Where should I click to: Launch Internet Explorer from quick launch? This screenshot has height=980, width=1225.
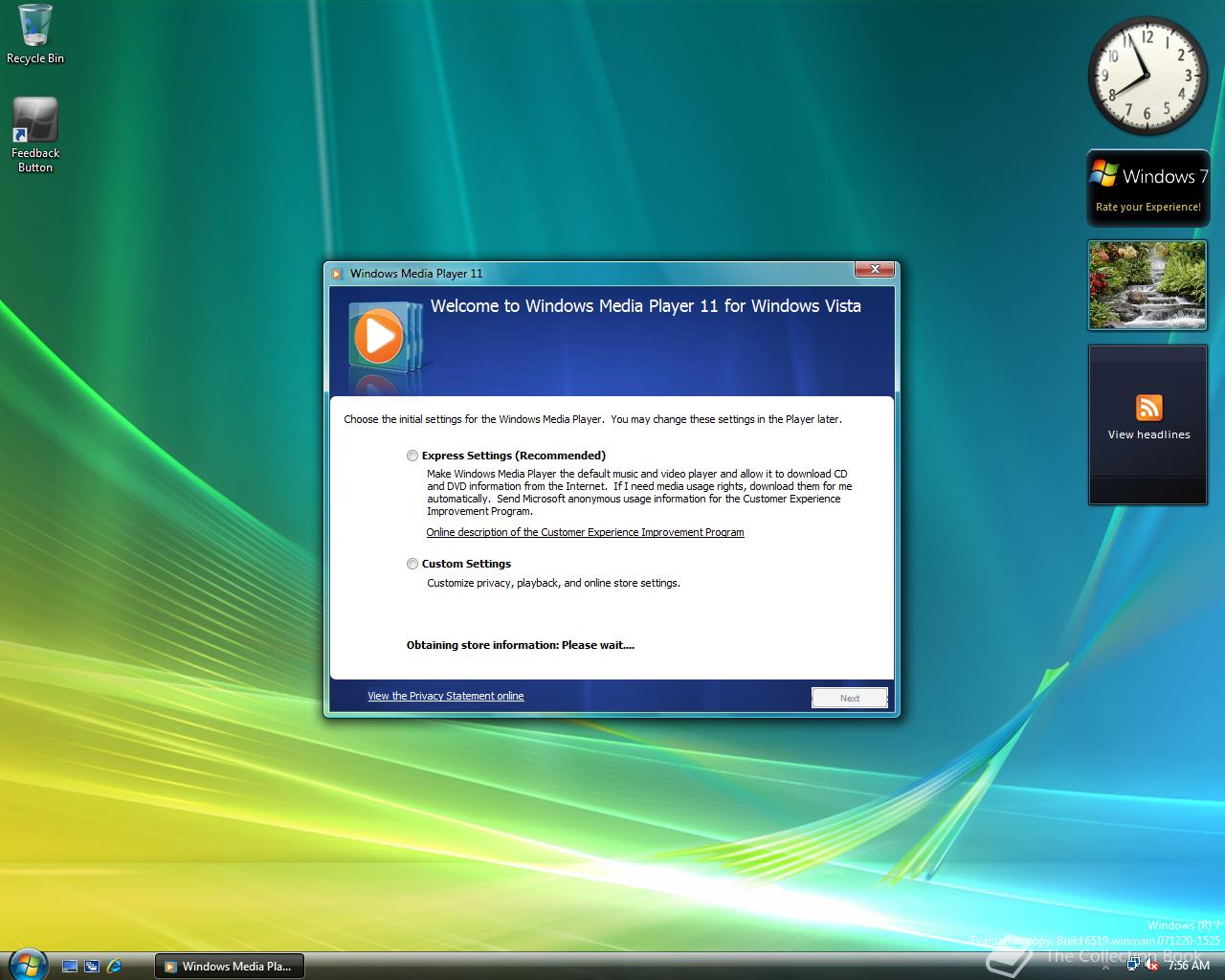115,967
